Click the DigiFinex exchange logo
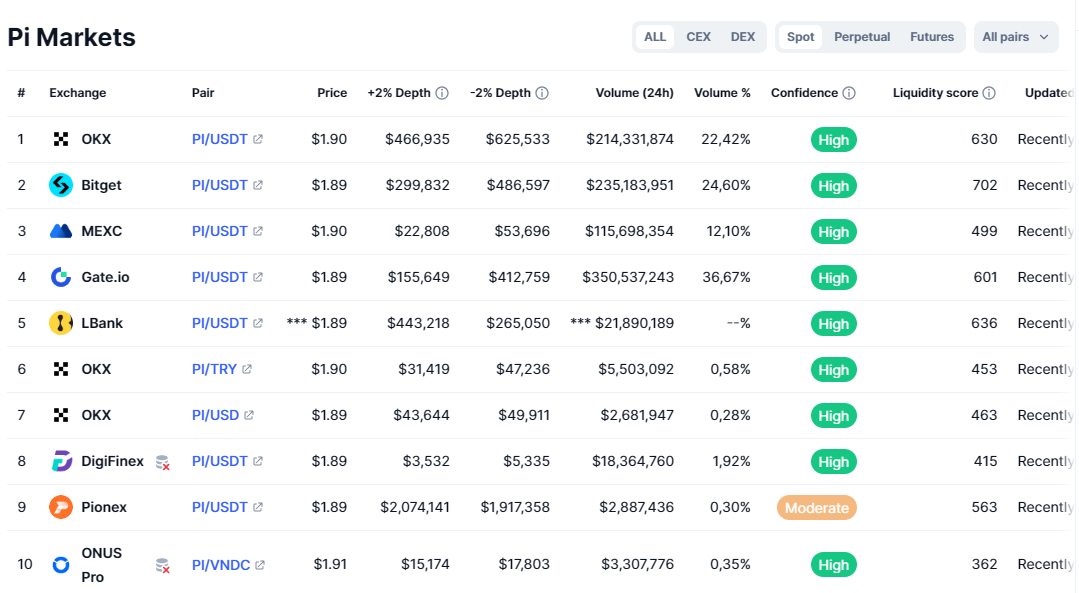The width and height of the screenshot is (1079, 593). (61, 461)
